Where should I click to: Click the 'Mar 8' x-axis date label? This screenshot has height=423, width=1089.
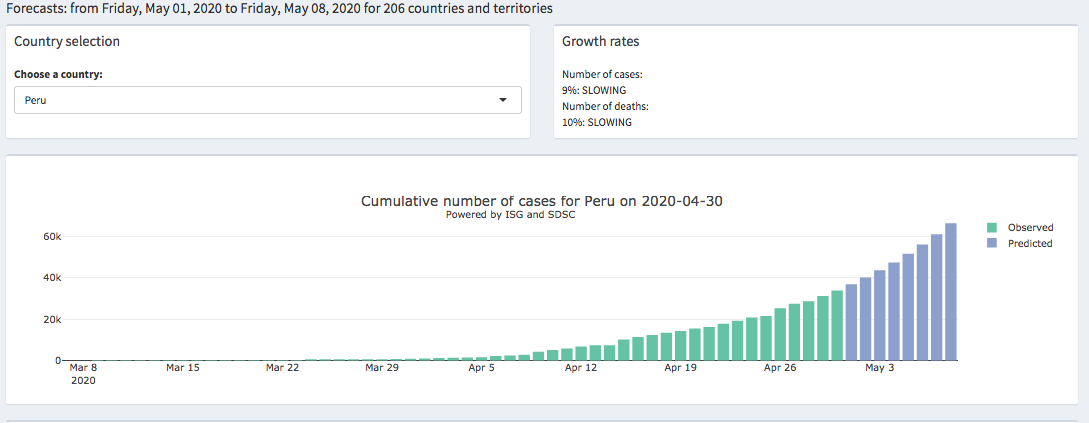click(83, 368)
